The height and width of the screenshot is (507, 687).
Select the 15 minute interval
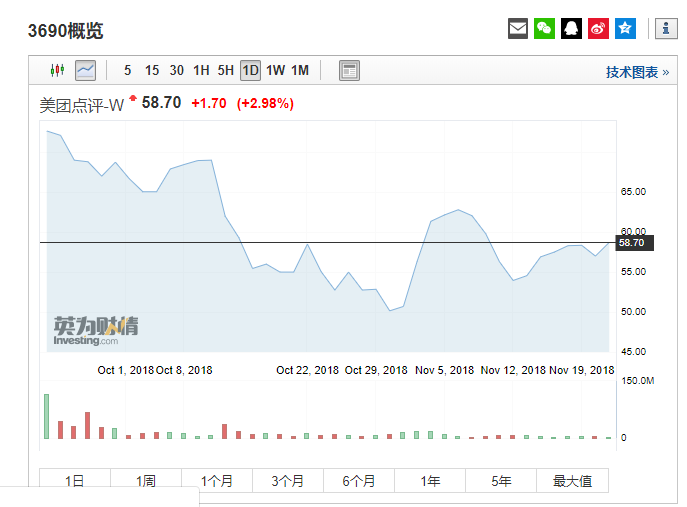click(152, 70)
